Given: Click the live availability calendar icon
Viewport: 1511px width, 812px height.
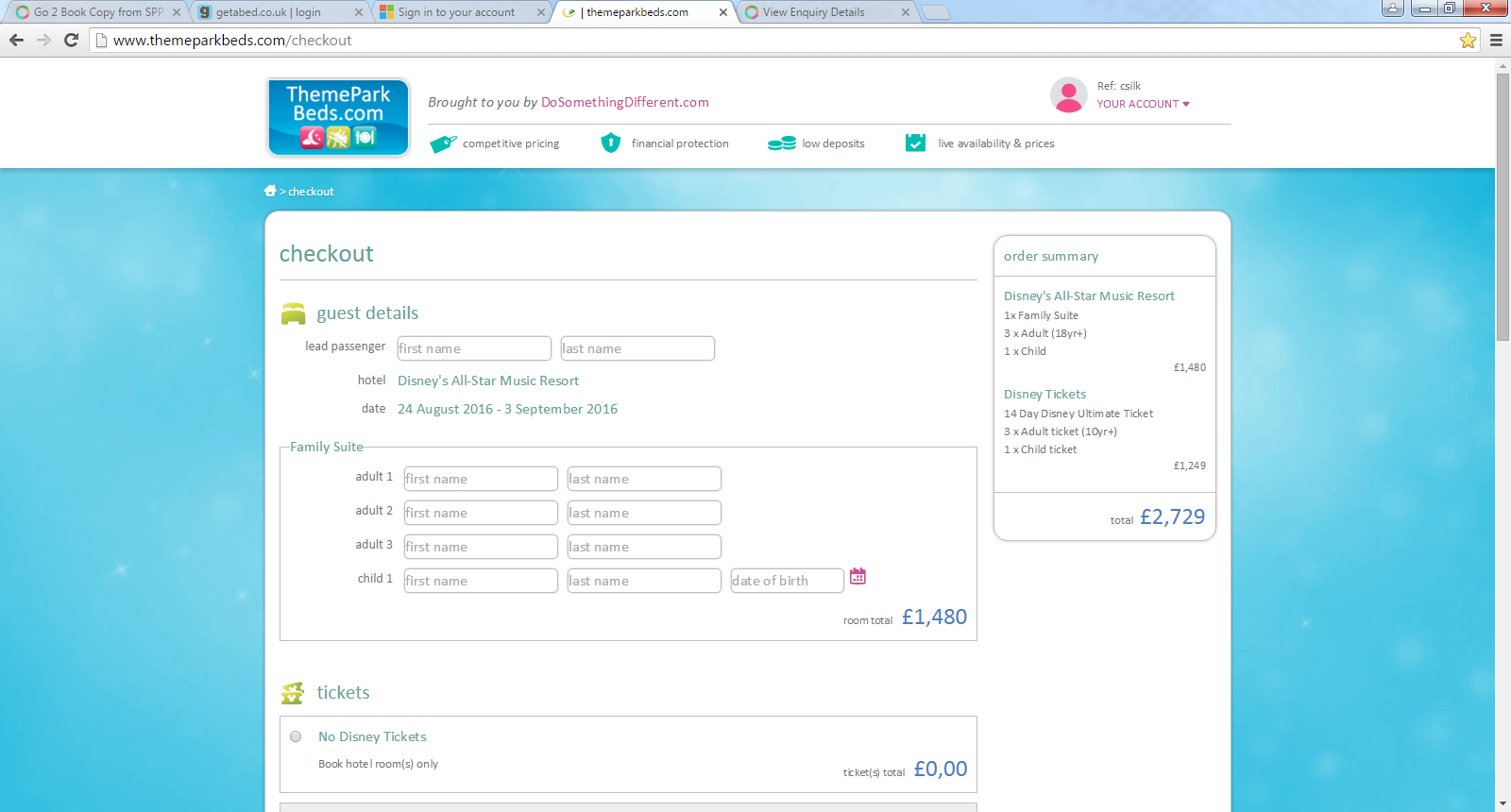Looking at the screenshot, I should 915,143.
